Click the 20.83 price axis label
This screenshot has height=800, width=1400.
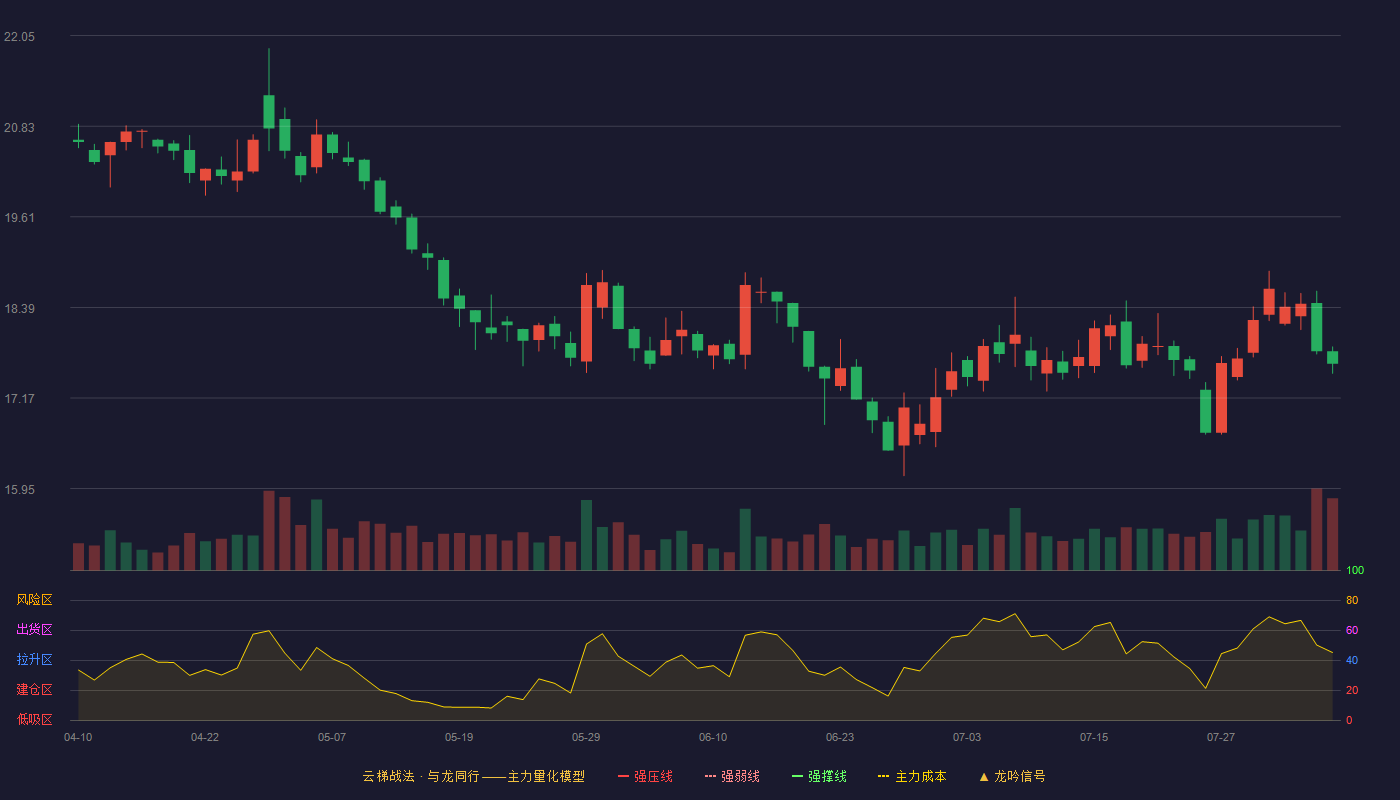tap(20, 128)
